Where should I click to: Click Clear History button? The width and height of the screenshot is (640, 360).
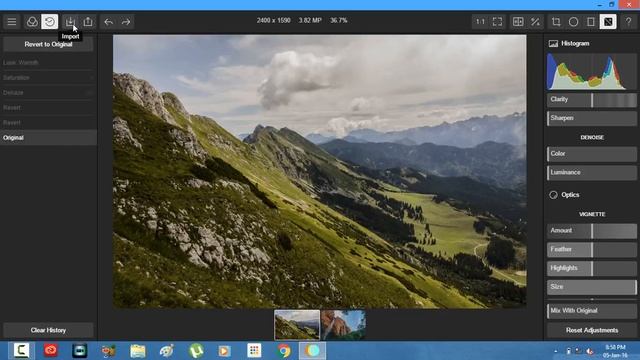(48, 330)
